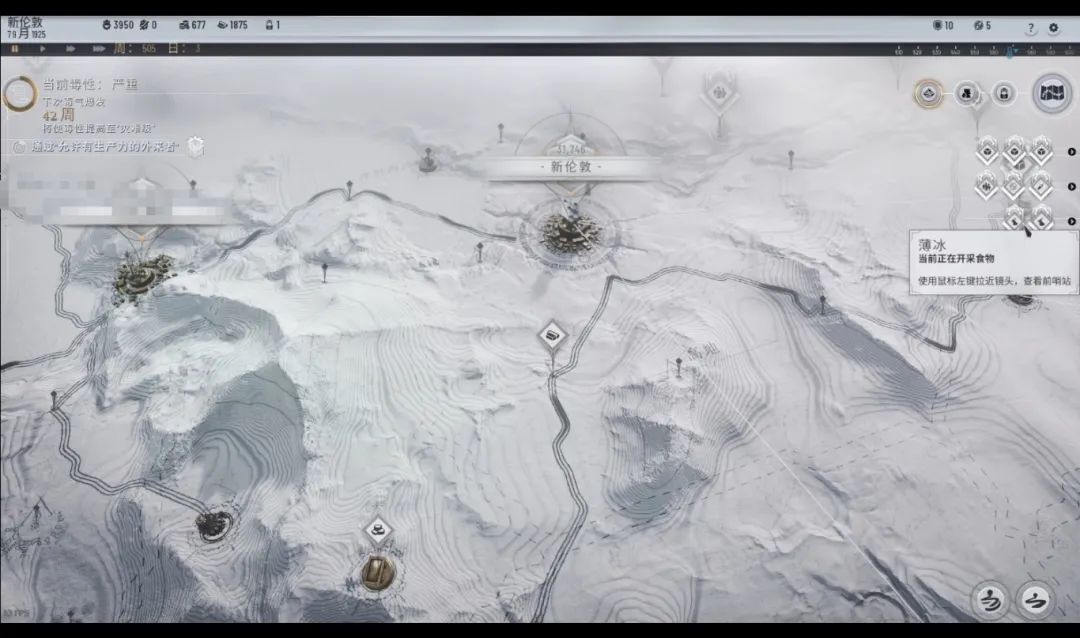
Task: Set double speed with the fast-forward button
Action: tap(70, 49)
